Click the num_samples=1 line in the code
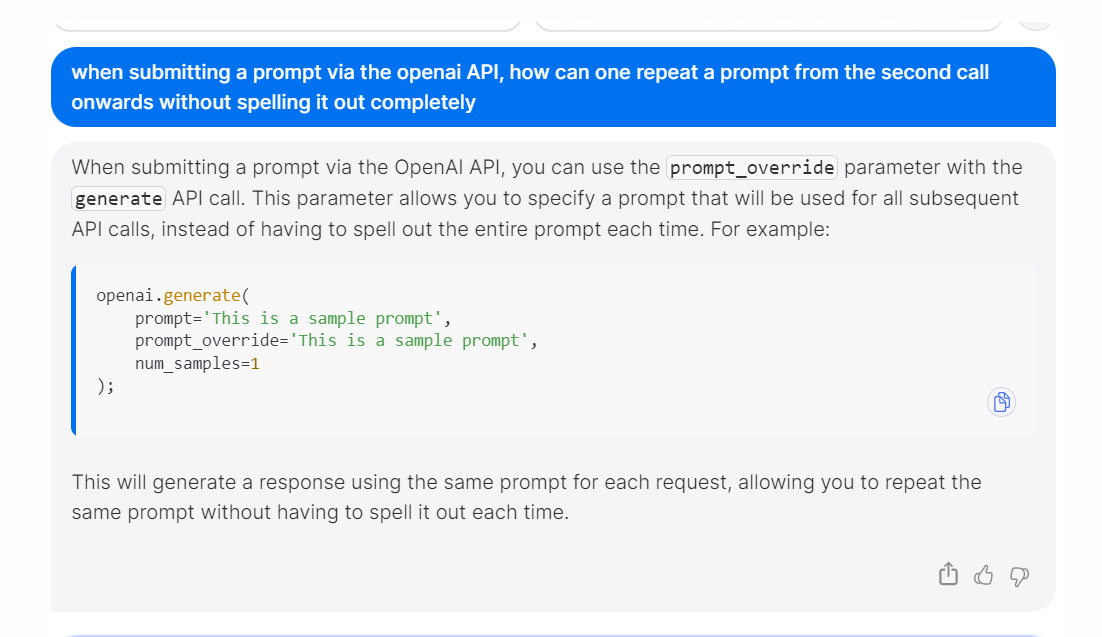 [x=197, y=363]
